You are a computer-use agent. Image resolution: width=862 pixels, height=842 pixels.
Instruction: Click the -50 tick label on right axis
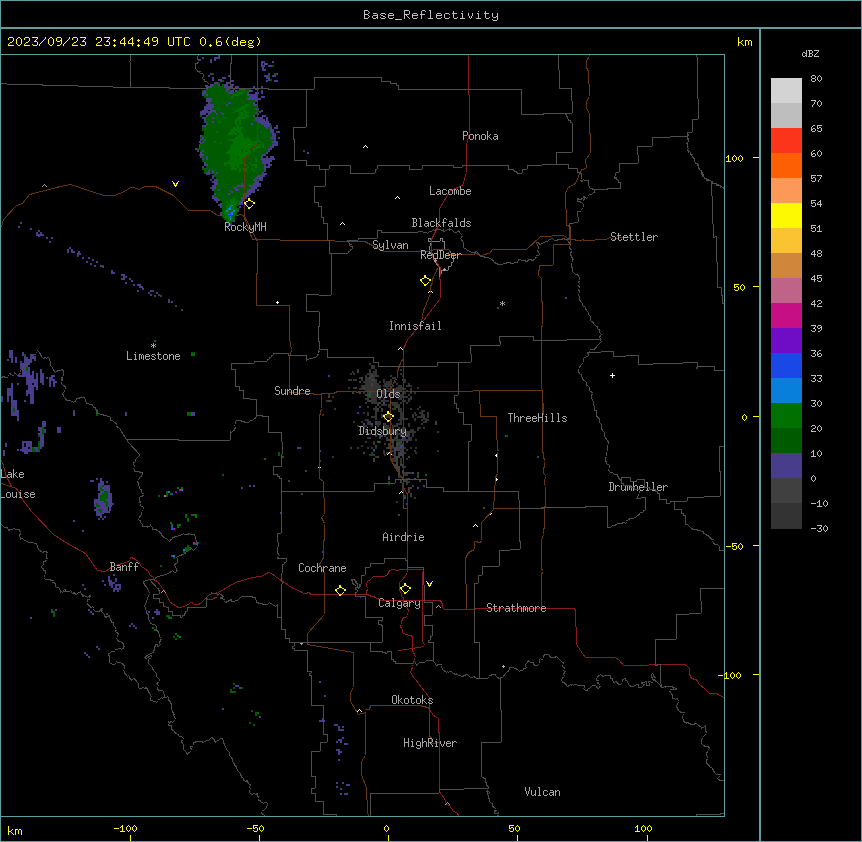(x=734, y=546)
